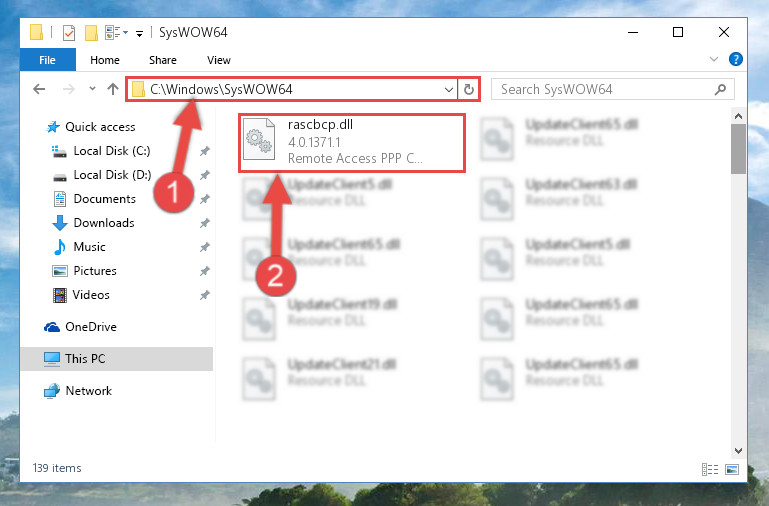Expand the ribbon using the chevron

tap(714, 59)
